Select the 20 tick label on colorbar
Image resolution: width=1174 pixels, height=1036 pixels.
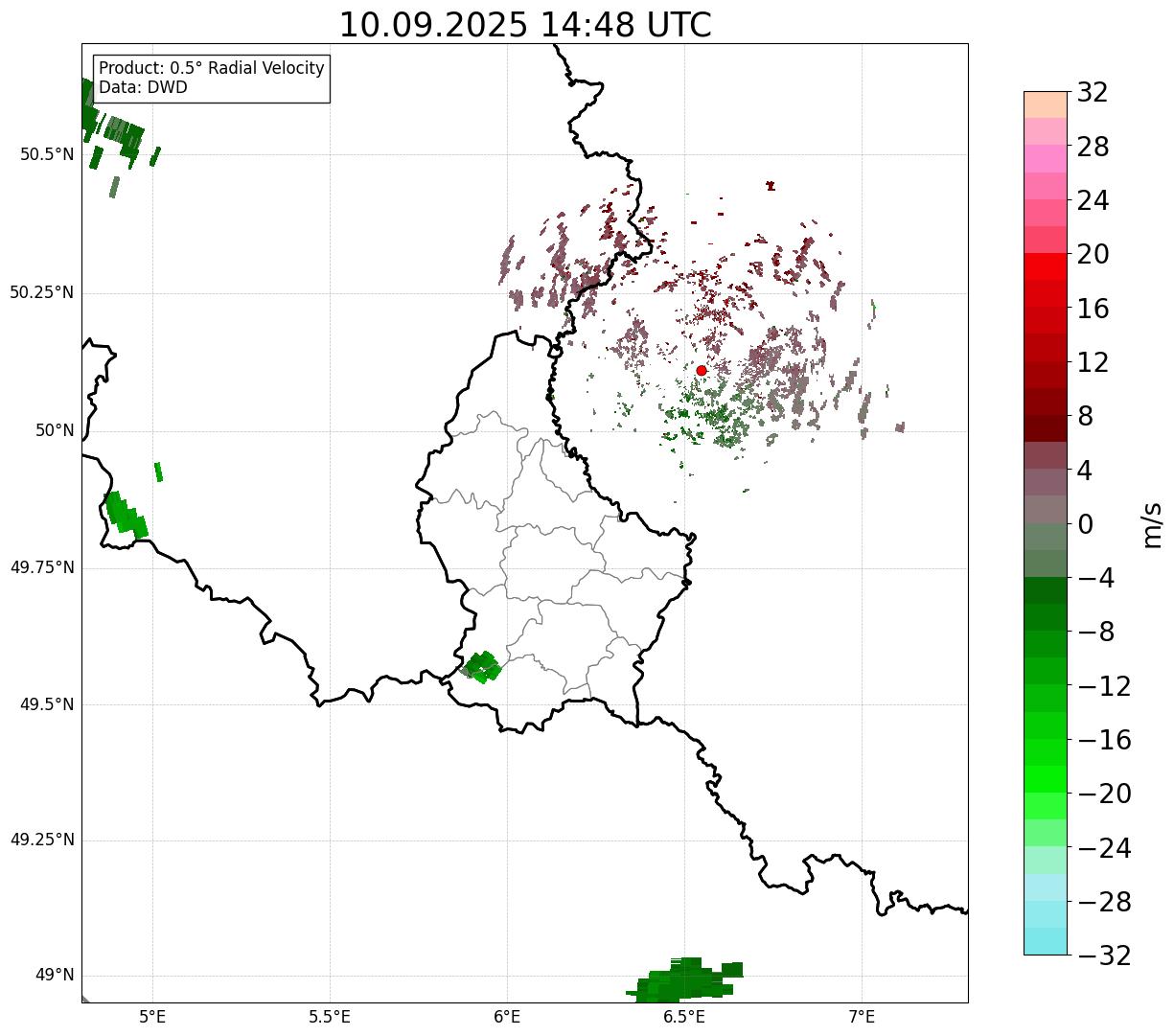click(x=1093, y=254)
